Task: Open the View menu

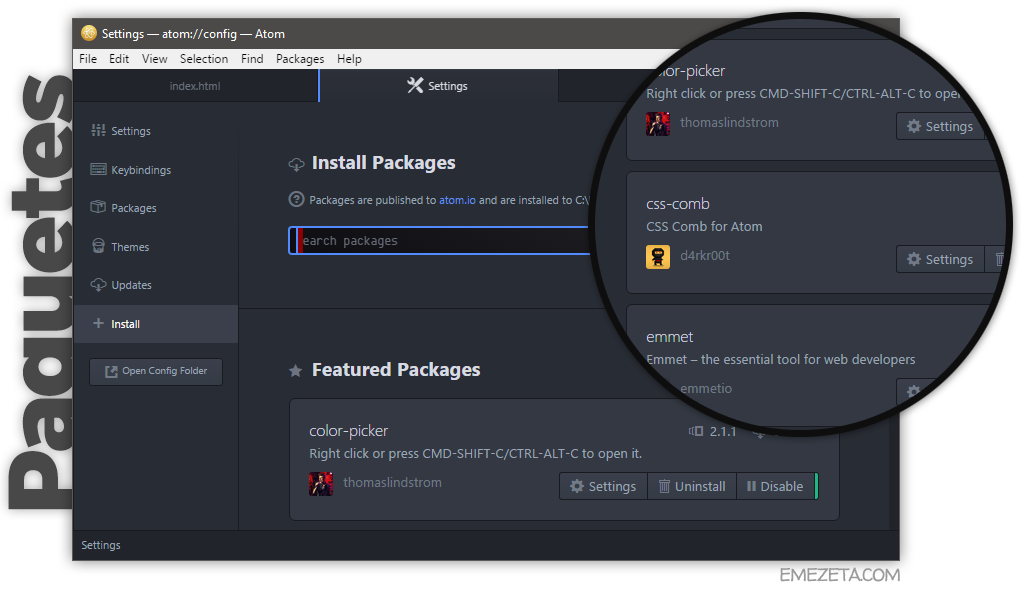Action: coord(154,59)
